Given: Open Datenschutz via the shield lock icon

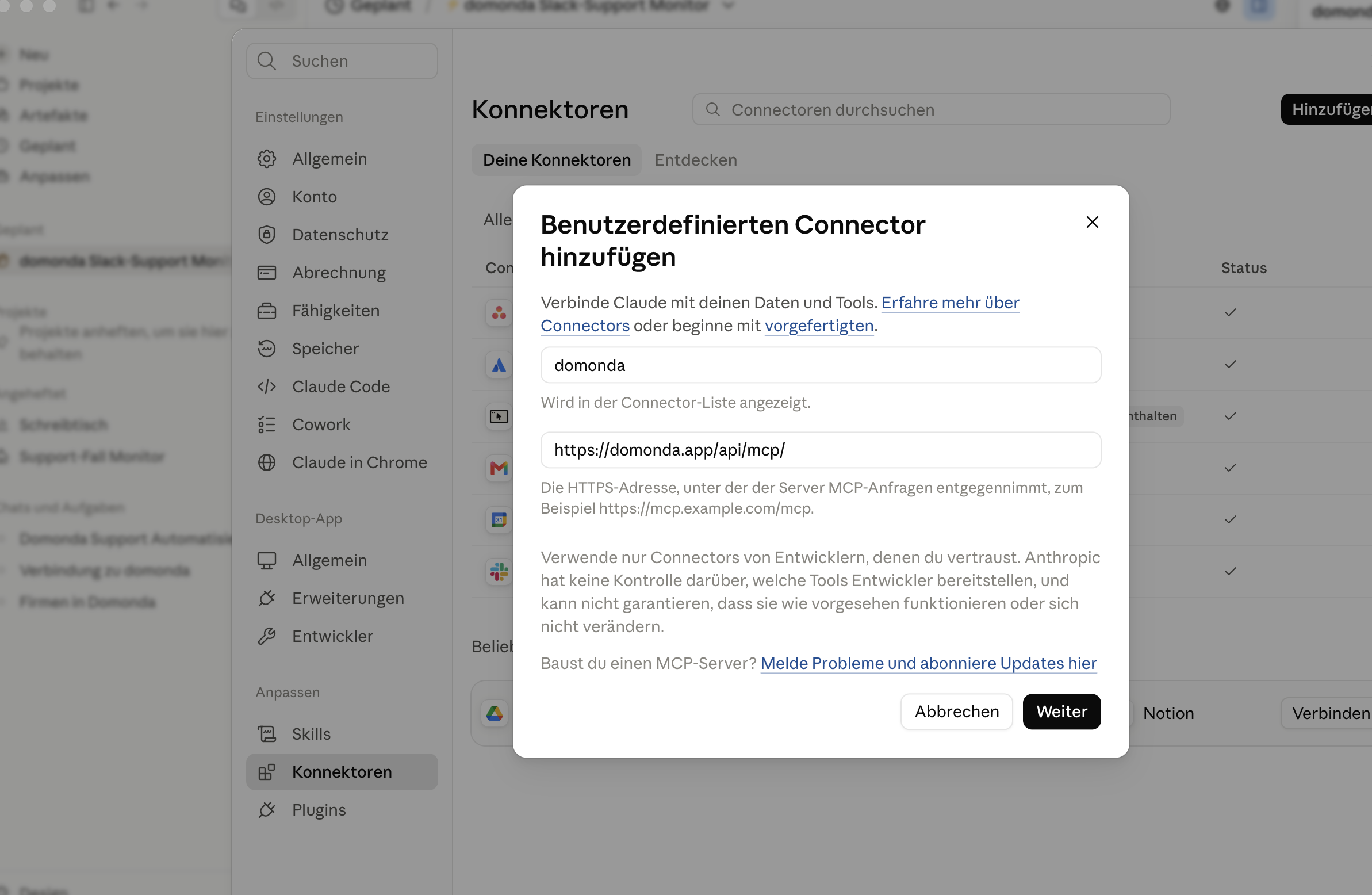Looking at the screenshot, I should coord(266,235).
